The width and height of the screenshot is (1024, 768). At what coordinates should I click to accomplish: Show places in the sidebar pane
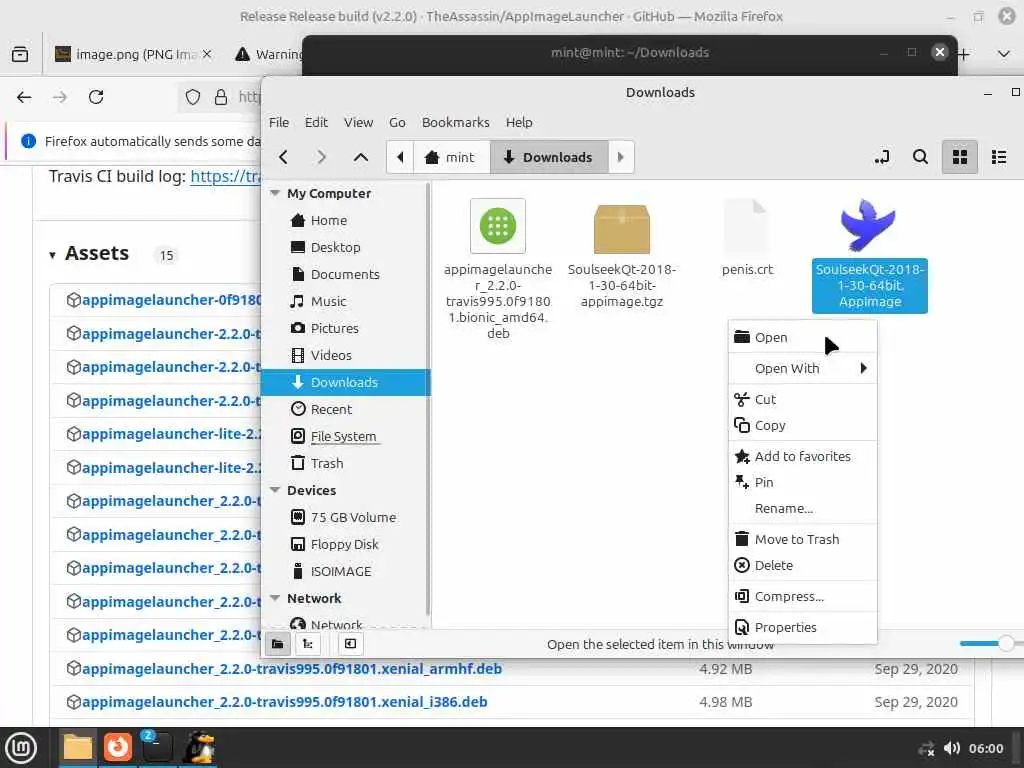pyautogui.click(x=278, y=644)
